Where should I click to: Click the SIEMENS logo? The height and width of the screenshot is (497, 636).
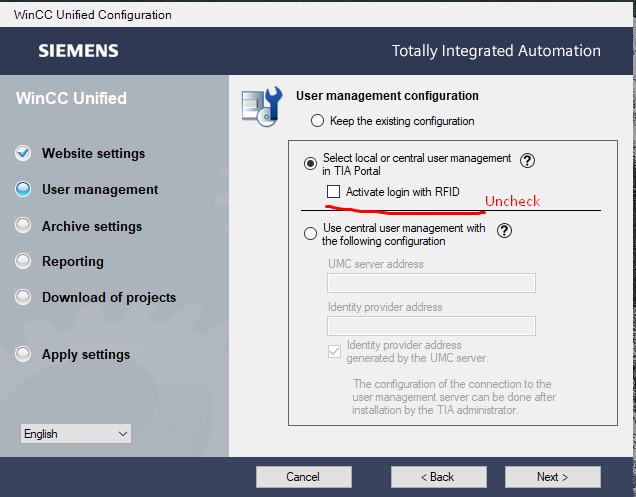click(x=78, y=51)
